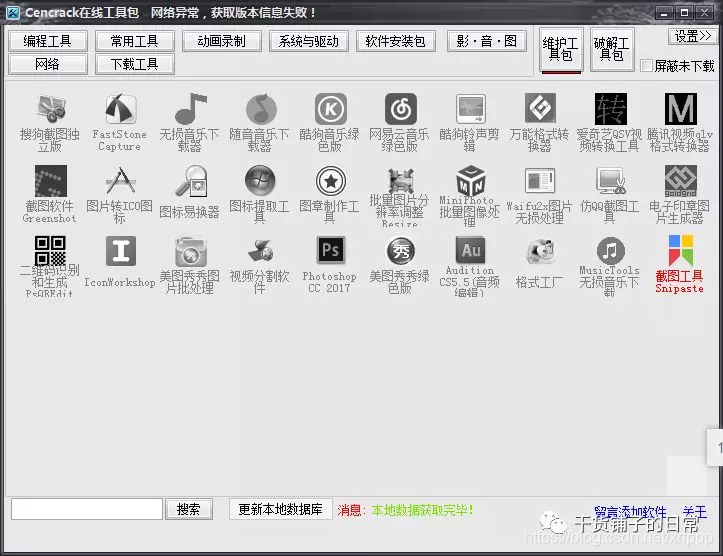Open 爱奇艺QSV视频转换工具 icon
The height and width of the screenshot is (556, 723).
click(610, 109)
